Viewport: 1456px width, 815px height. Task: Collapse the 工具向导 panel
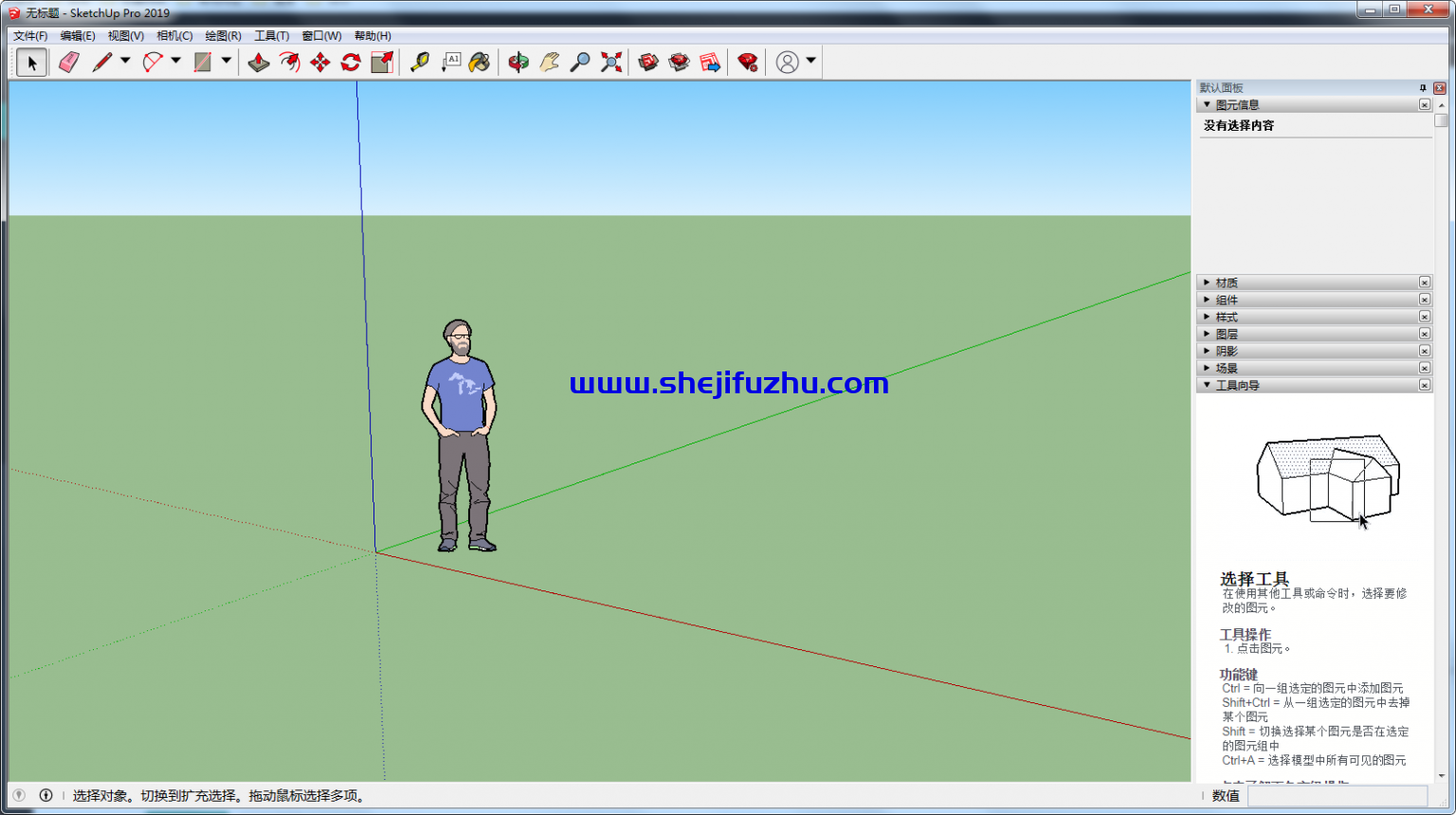(x=1207, y=385)
